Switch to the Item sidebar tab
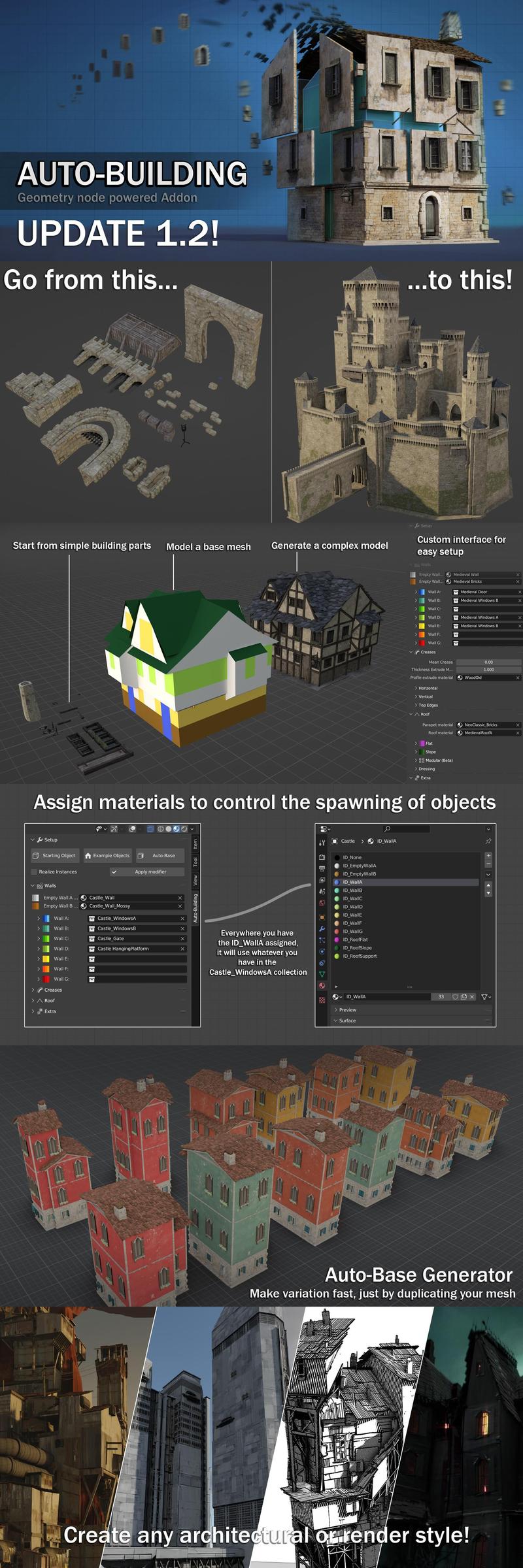Image resolution: width=523 pixels, height=1568 pixels. point(195,845)
